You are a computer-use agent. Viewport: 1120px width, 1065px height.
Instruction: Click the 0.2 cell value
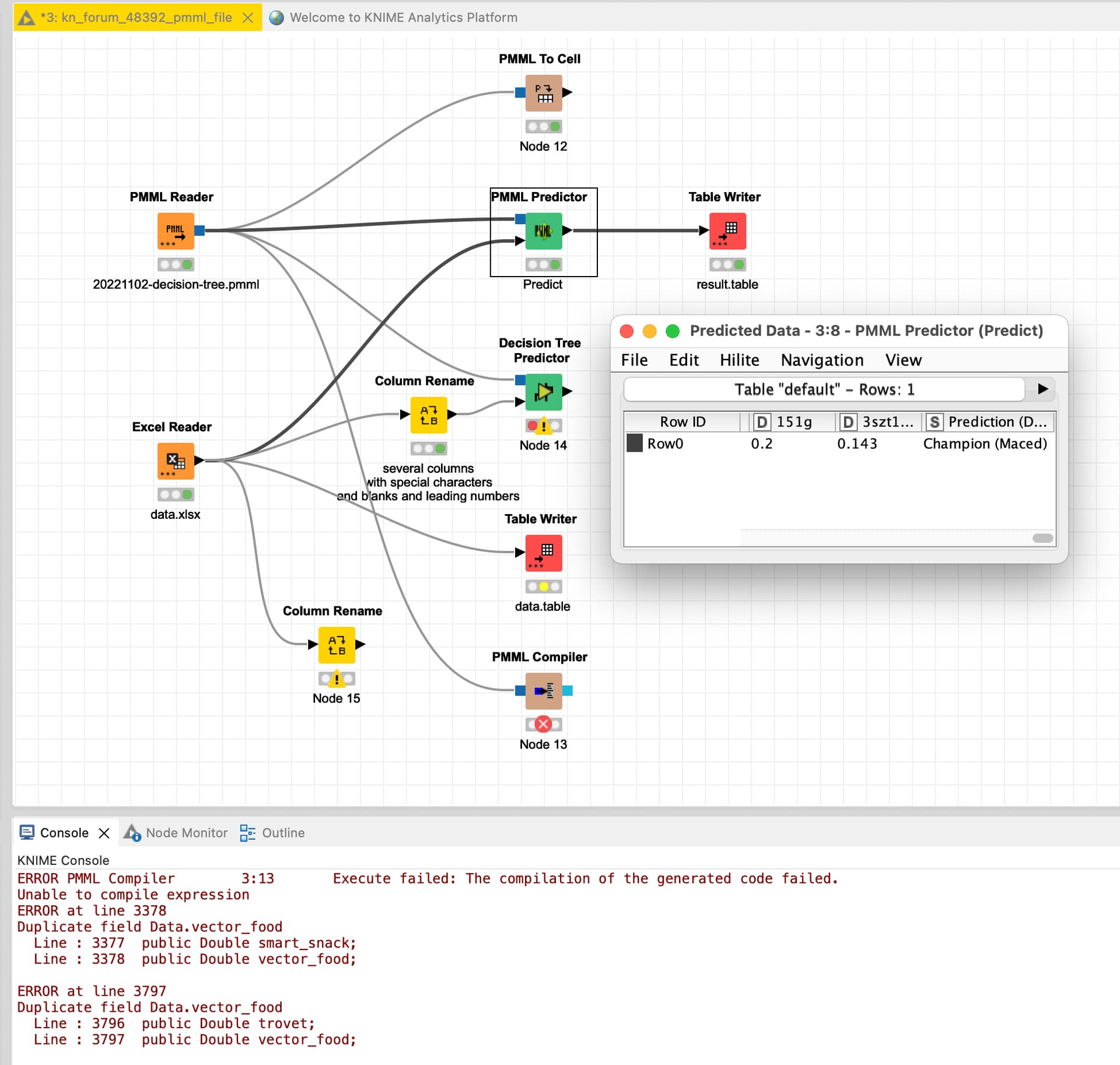pyautogui.click(x=761, y=444)
